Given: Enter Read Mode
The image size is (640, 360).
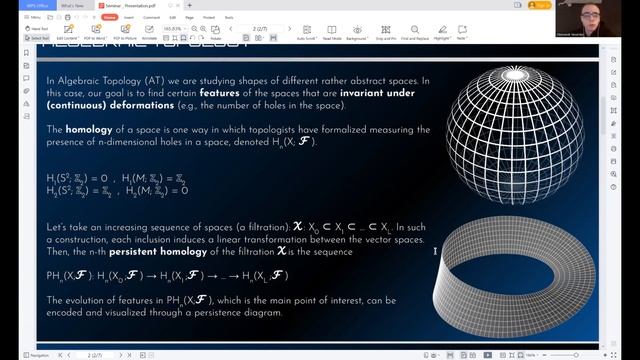Looking at the screenshot, I should click(332, 32).
